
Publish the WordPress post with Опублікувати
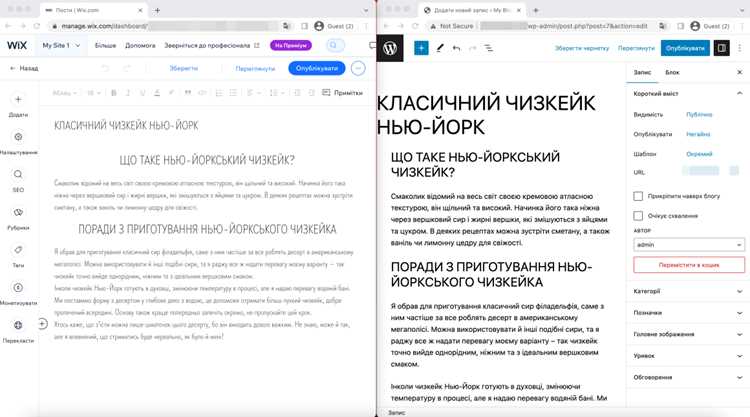tap(685, 48)
